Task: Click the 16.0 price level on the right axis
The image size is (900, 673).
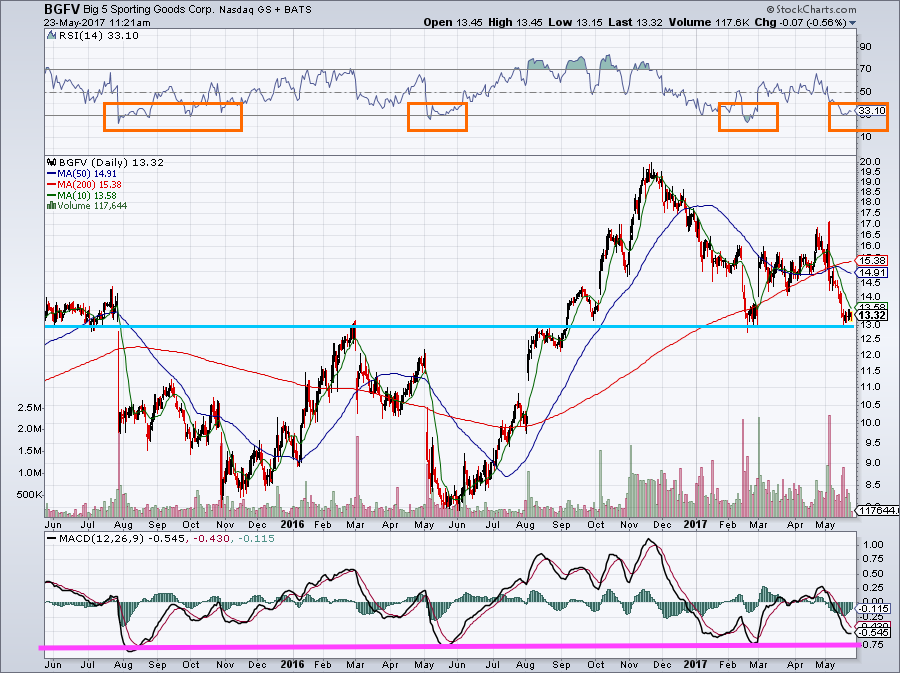Action: [x=870, y=246]
